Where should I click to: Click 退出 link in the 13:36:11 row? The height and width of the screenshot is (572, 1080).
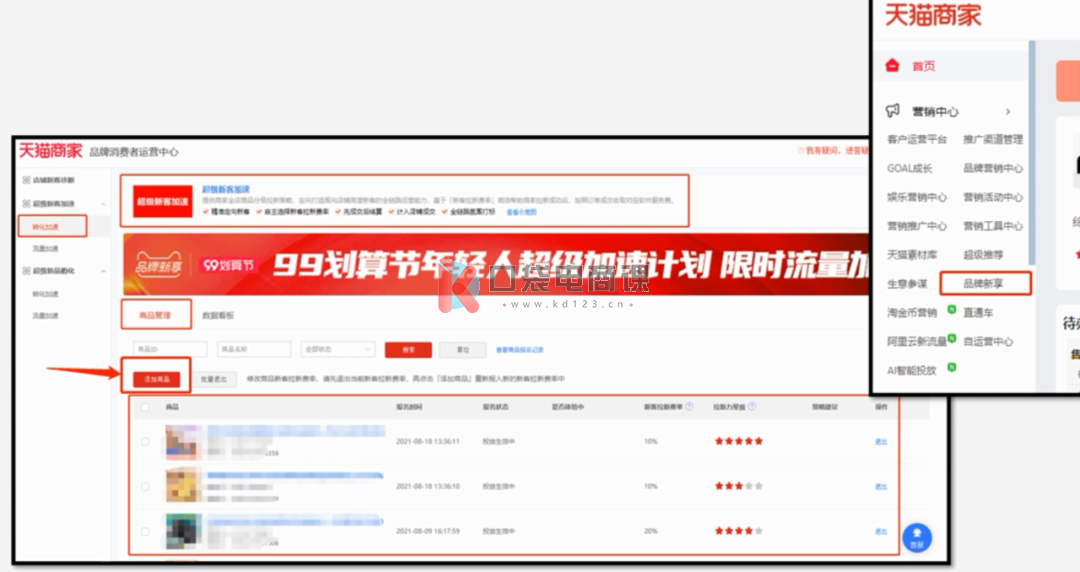(x=880, y=442)
